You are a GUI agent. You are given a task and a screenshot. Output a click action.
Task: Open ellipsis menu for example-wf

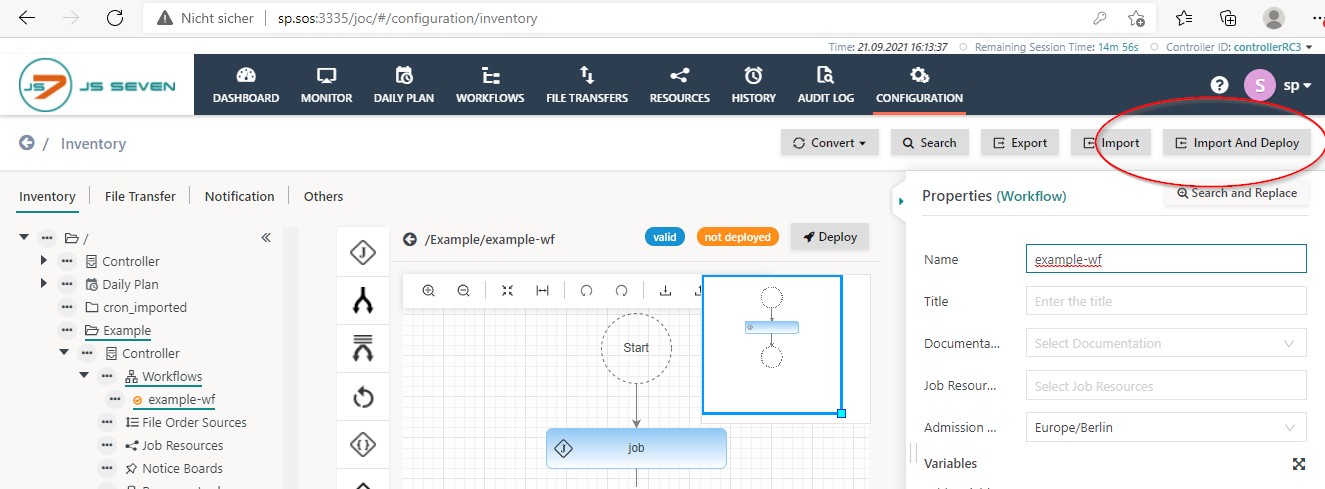(116, 400)
